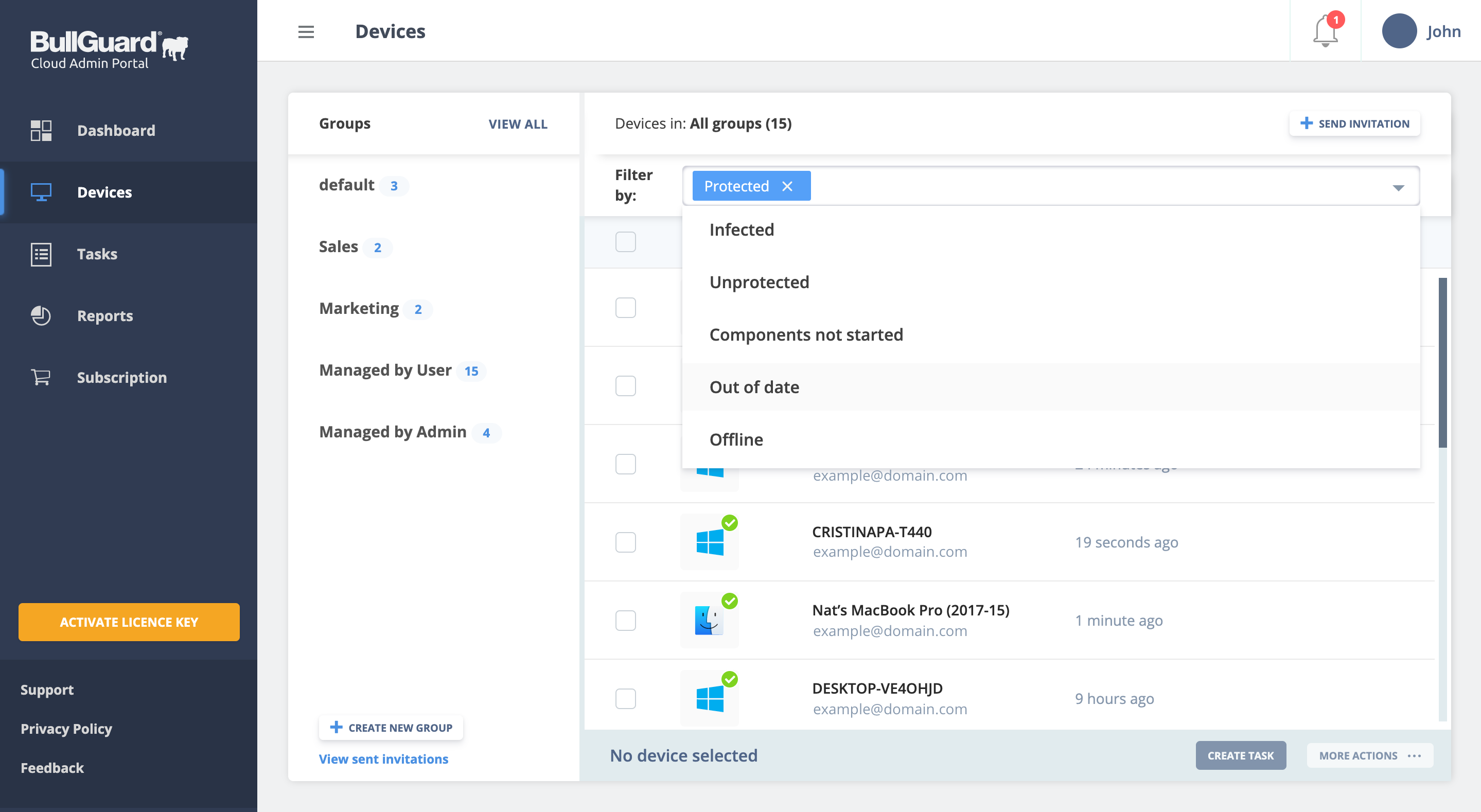Screen dimensions: 1481x812
Task: Click John's profile avatar
Action: [x=1399, y=31]
